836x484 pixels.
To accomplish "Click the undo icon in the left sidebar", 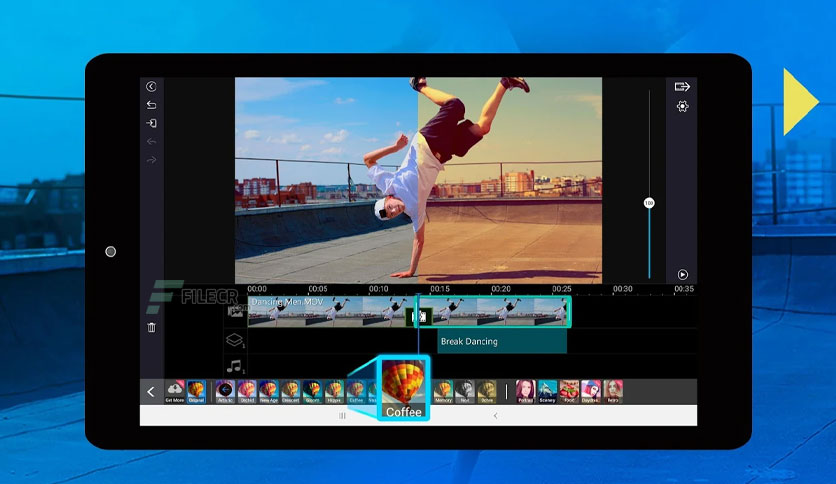I will coord(151,105).
